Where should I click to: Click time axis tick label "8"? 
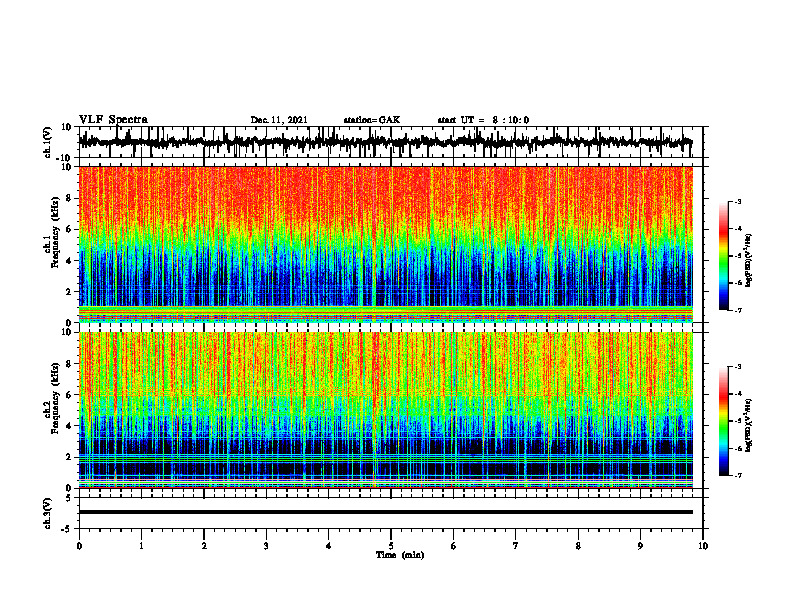pos(578,546)
